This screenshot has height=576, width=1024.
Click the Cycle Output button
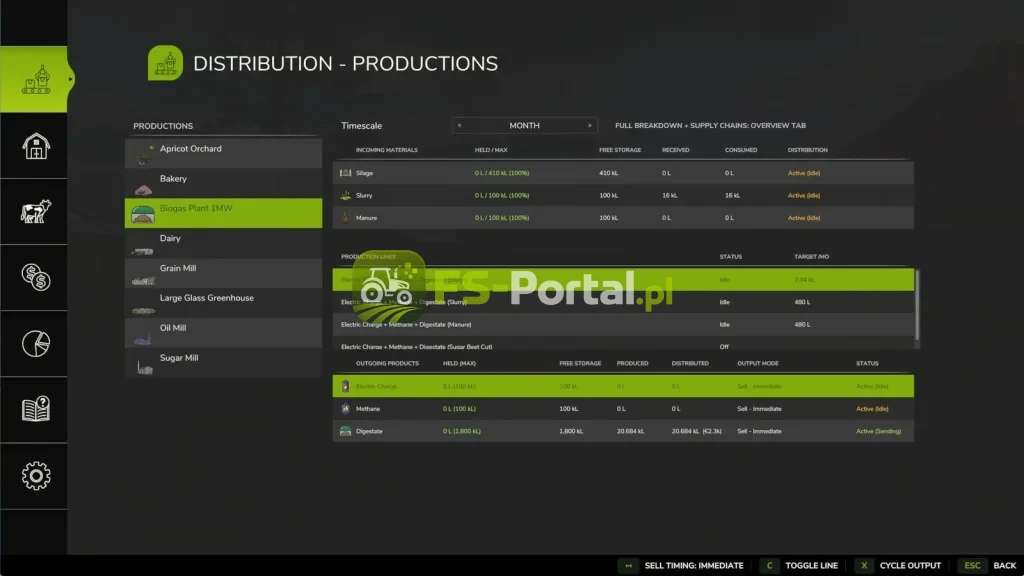pos(910,566)
